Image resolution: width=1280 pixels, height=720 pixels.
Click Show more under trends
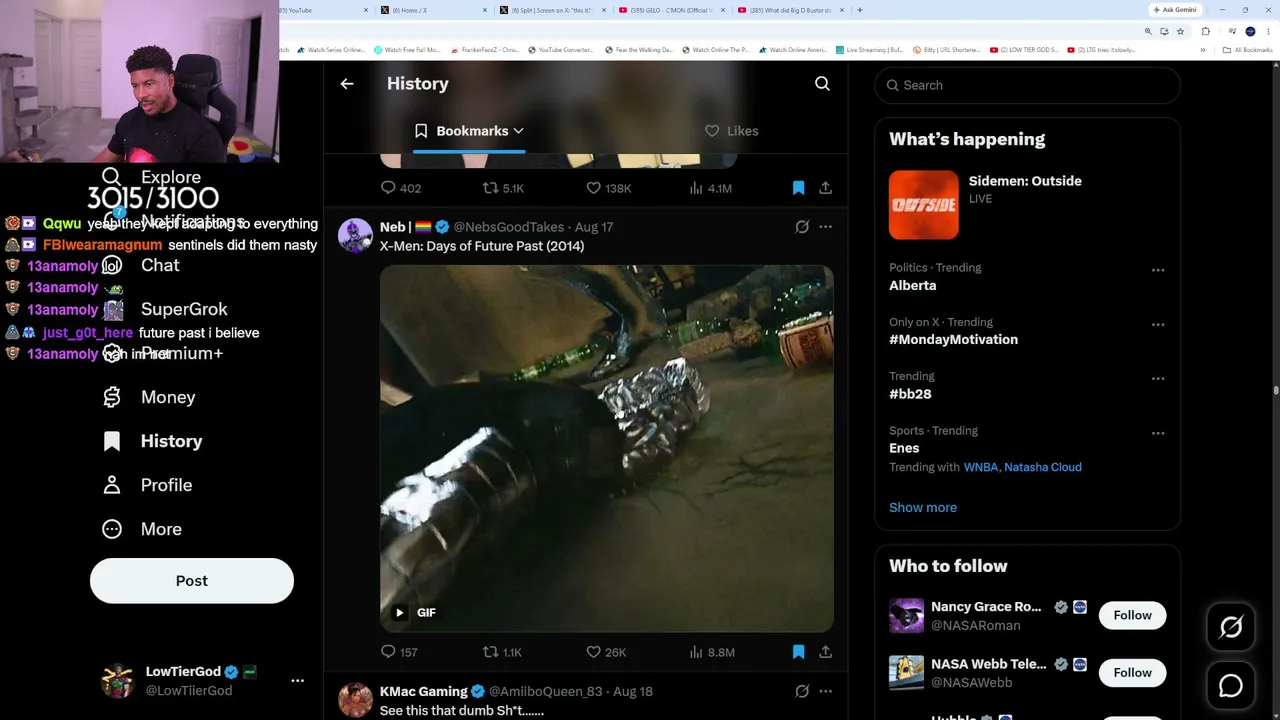923,507
